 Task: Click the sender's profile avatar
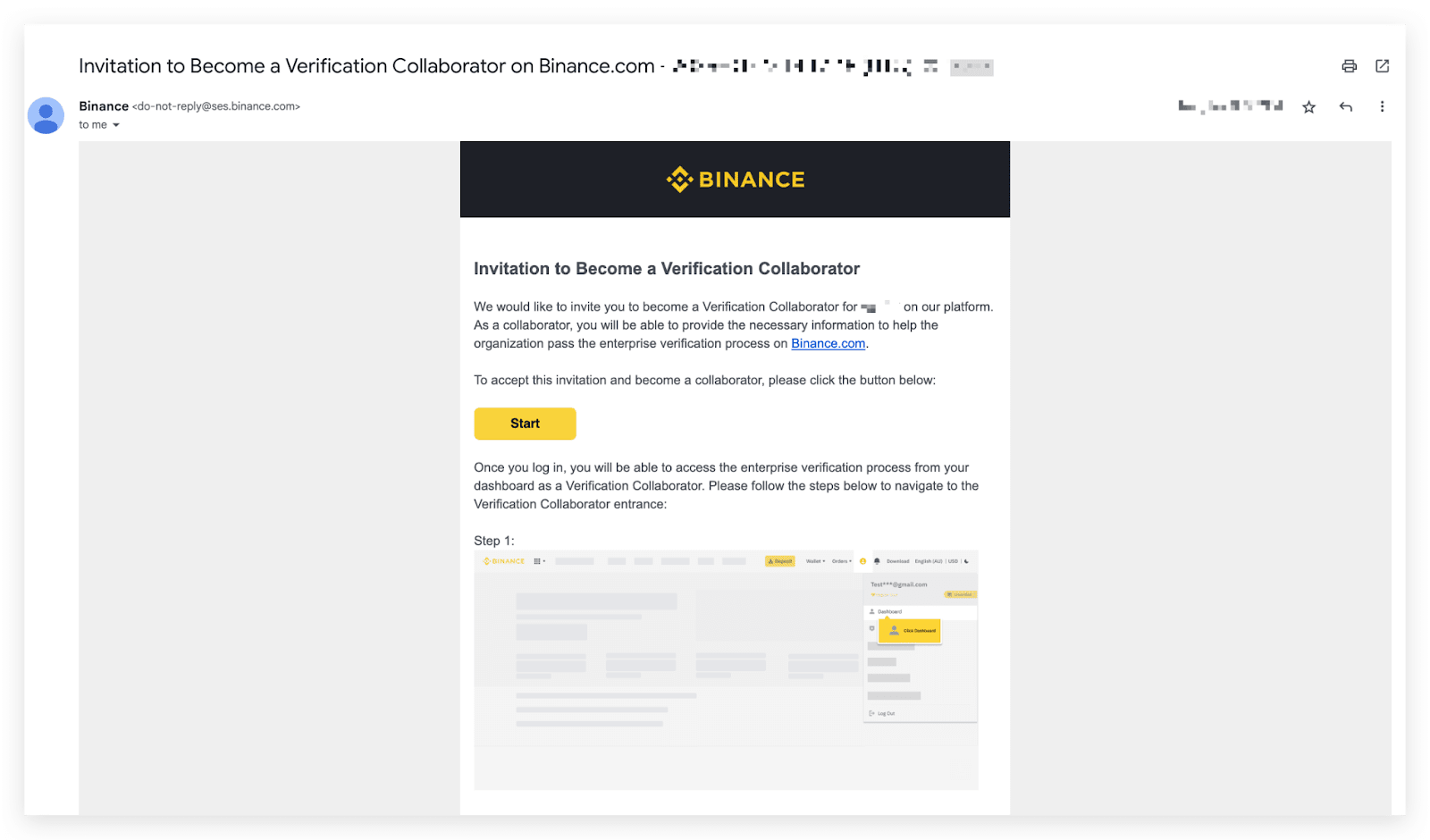click(46, 115)
